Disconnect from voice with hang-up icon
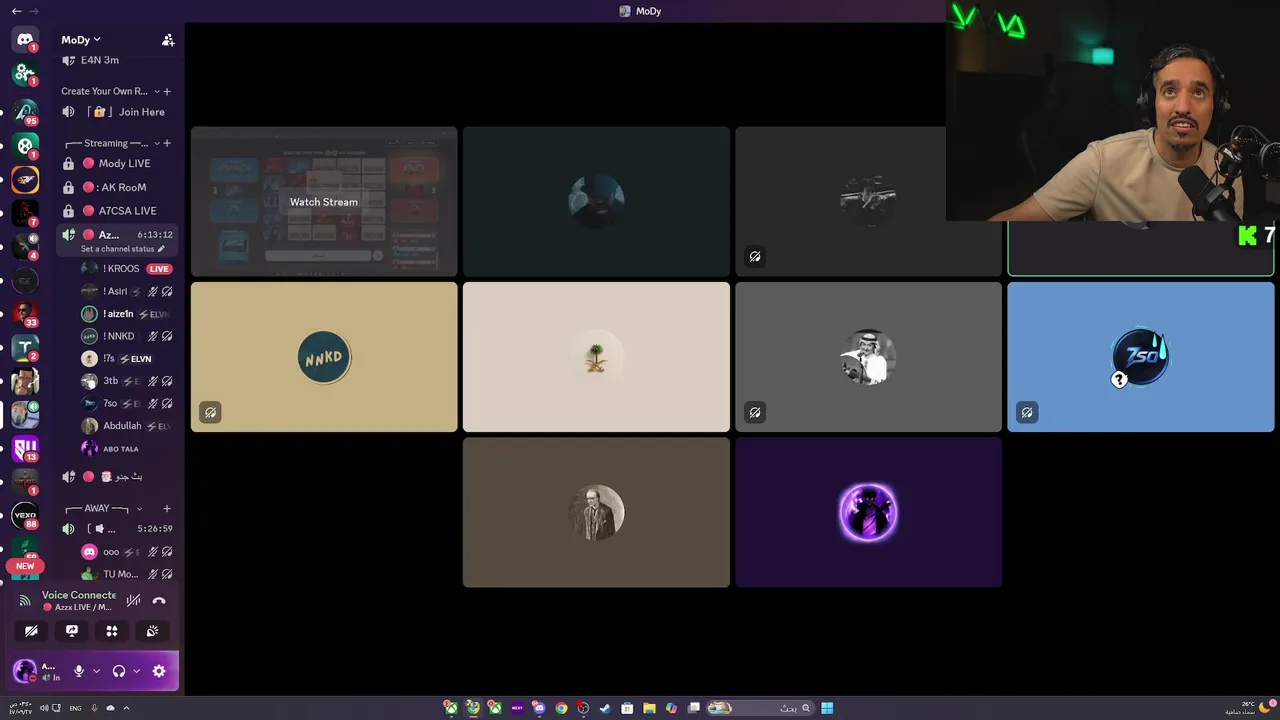Screen dimensions: 1280x720 pyautogui.click(x=159, y=601)
